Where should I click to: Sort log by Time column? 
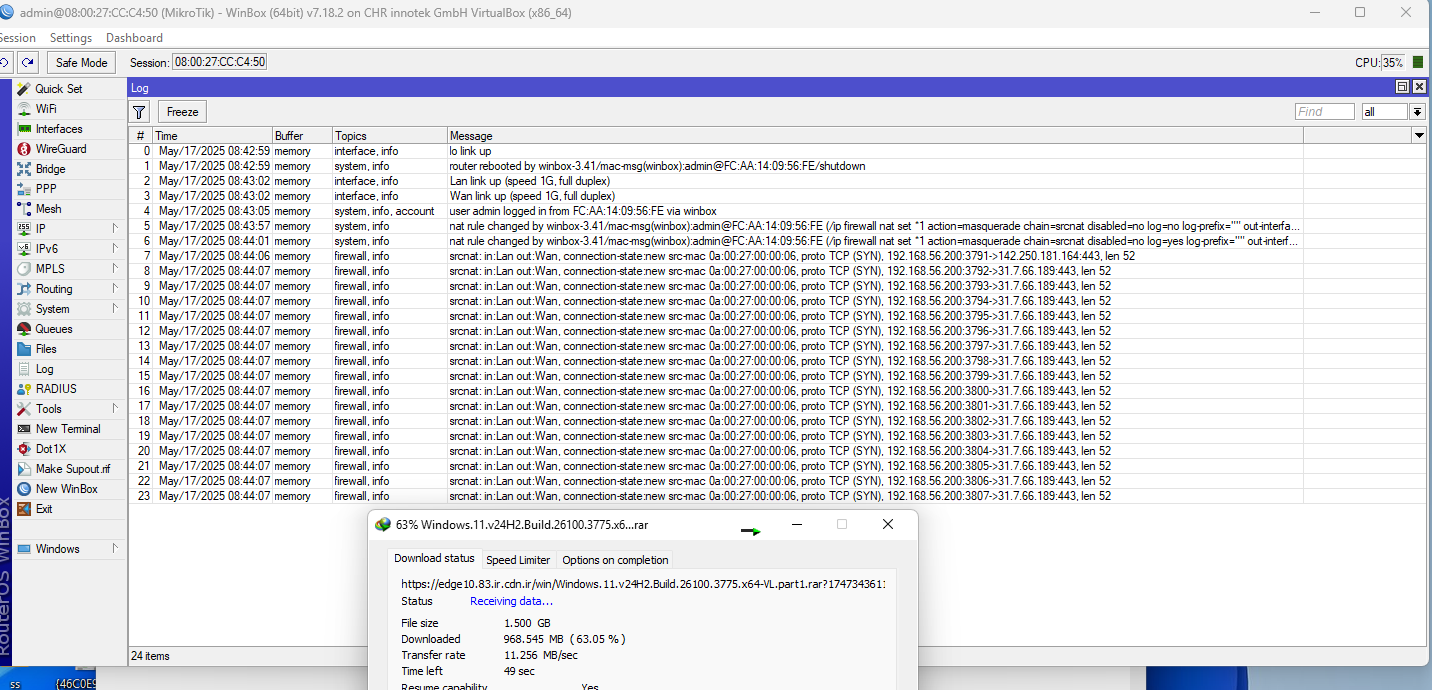pyautogui.click(x=212, y=136)
